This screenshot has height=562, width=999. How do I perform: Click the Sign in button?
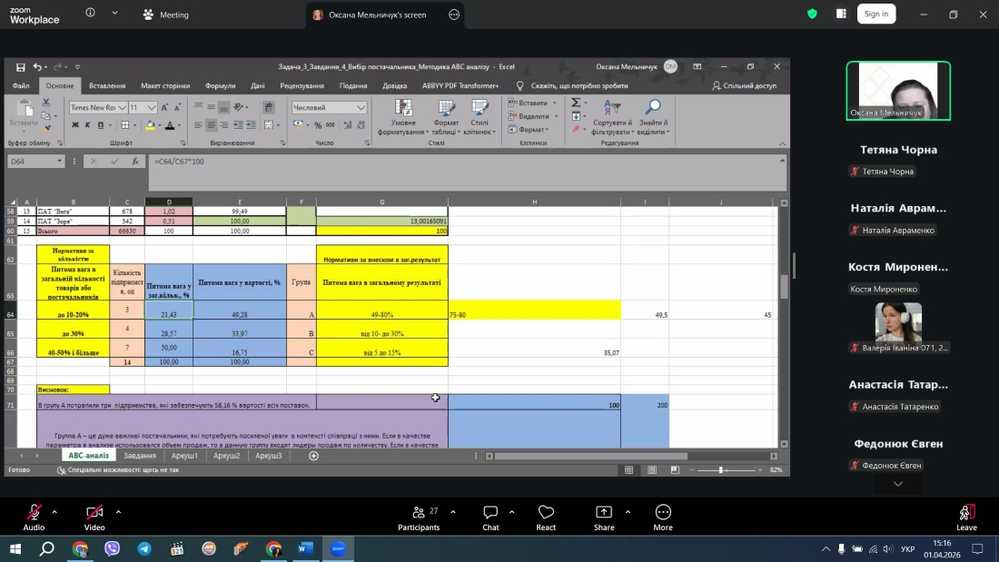coord(876,14)
